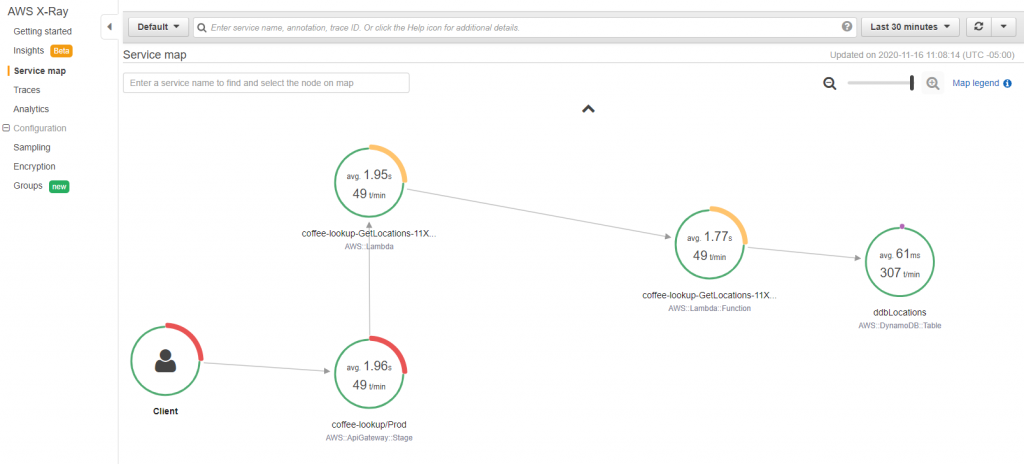The image size is (1024, 464).
Task: Open Groups configuration
Action: [28, 186]
